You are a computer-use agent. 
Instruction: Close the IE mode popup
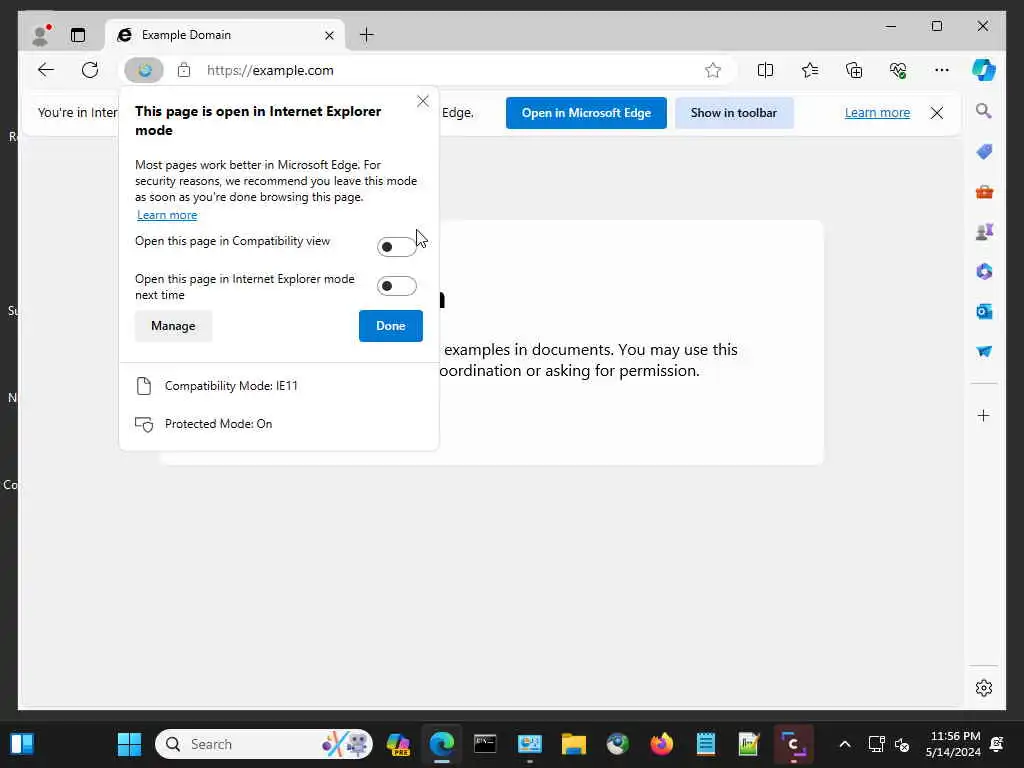[x=423, y=101]
